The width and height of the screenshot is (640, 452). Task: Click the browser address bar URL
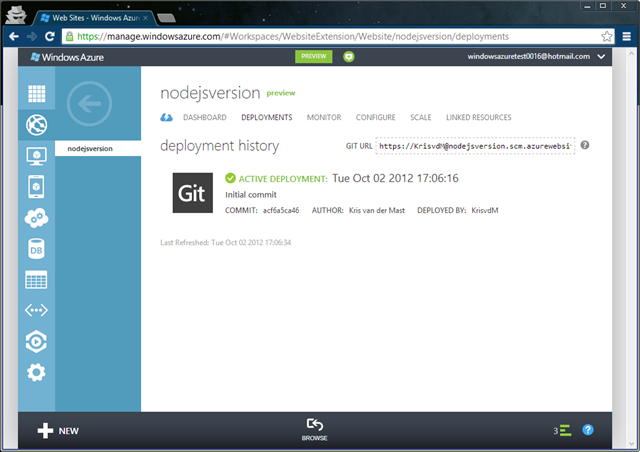coord(293,36)
